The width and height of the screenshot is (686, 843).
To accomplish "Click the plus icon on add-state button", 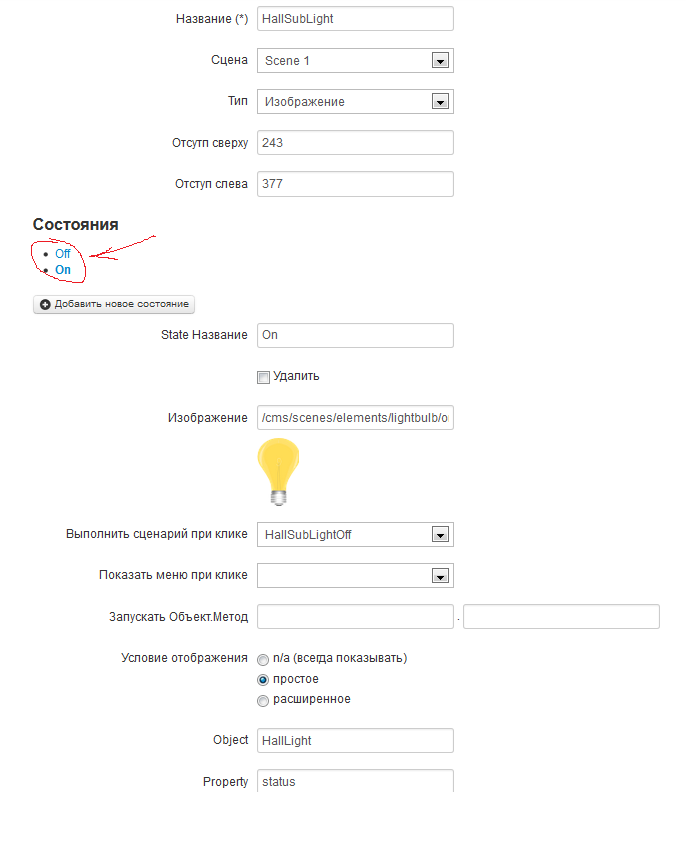I will (45, 304).
